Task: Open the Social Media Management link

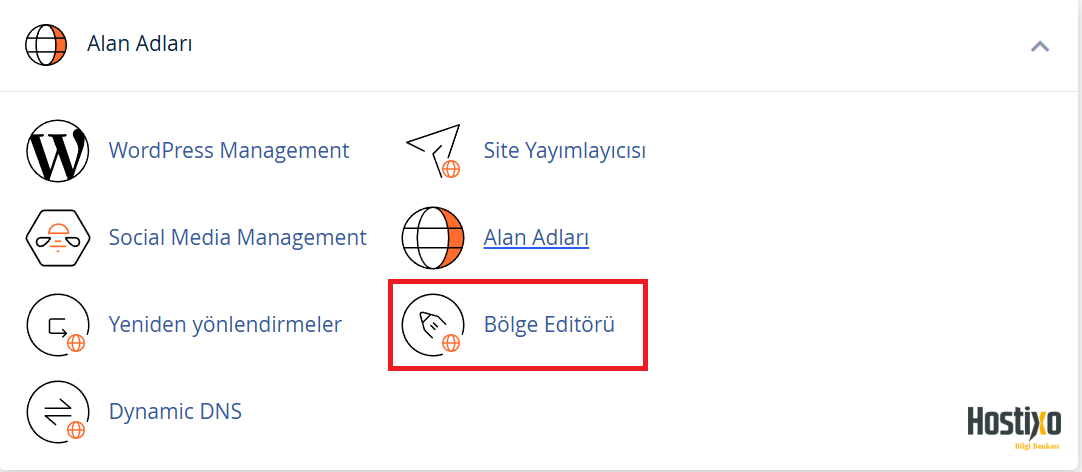Action: (237, 238)
